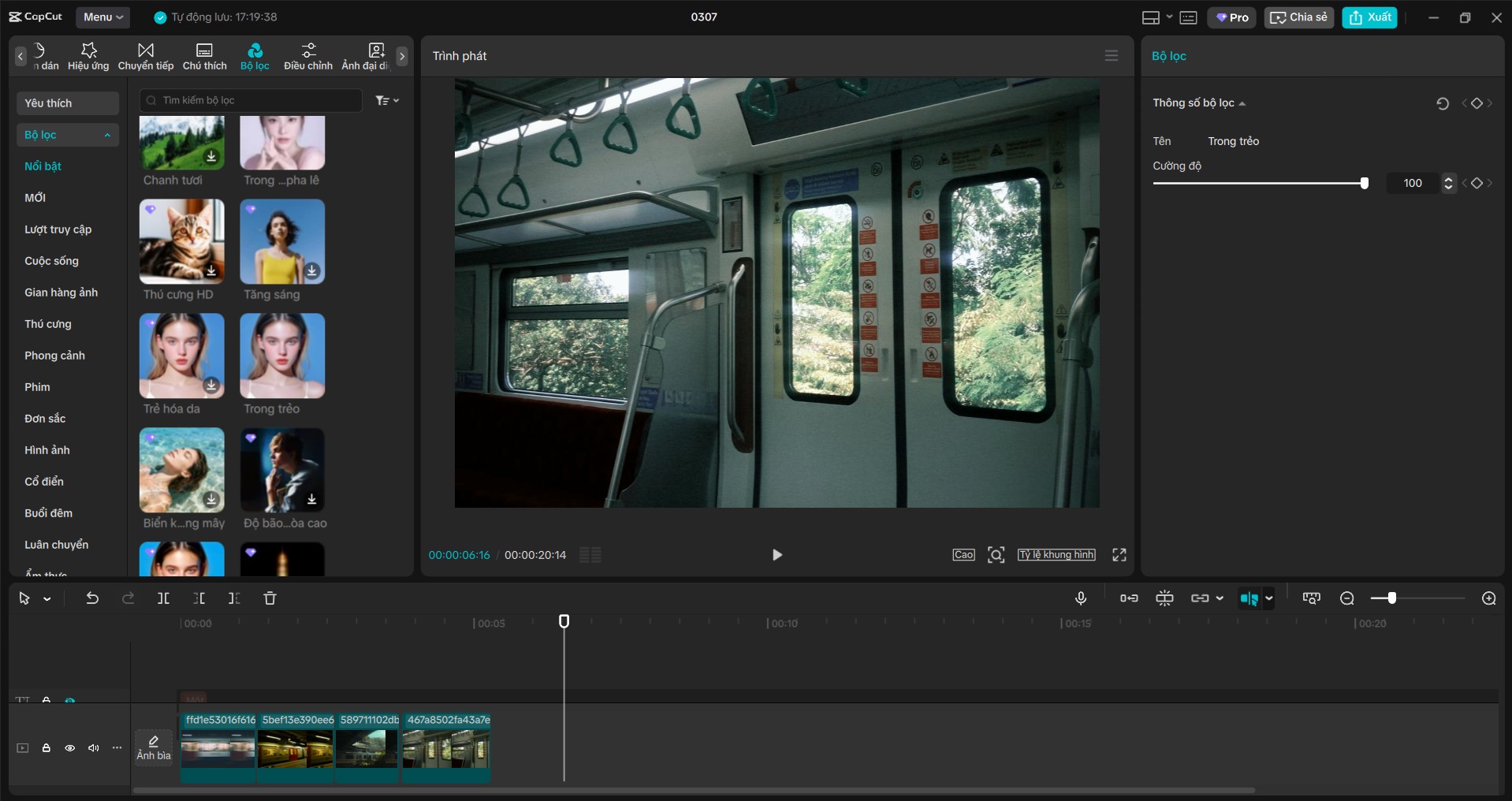
Task: Click the Cường độ intensity slider handle
Action: [x=1364, y=183]
